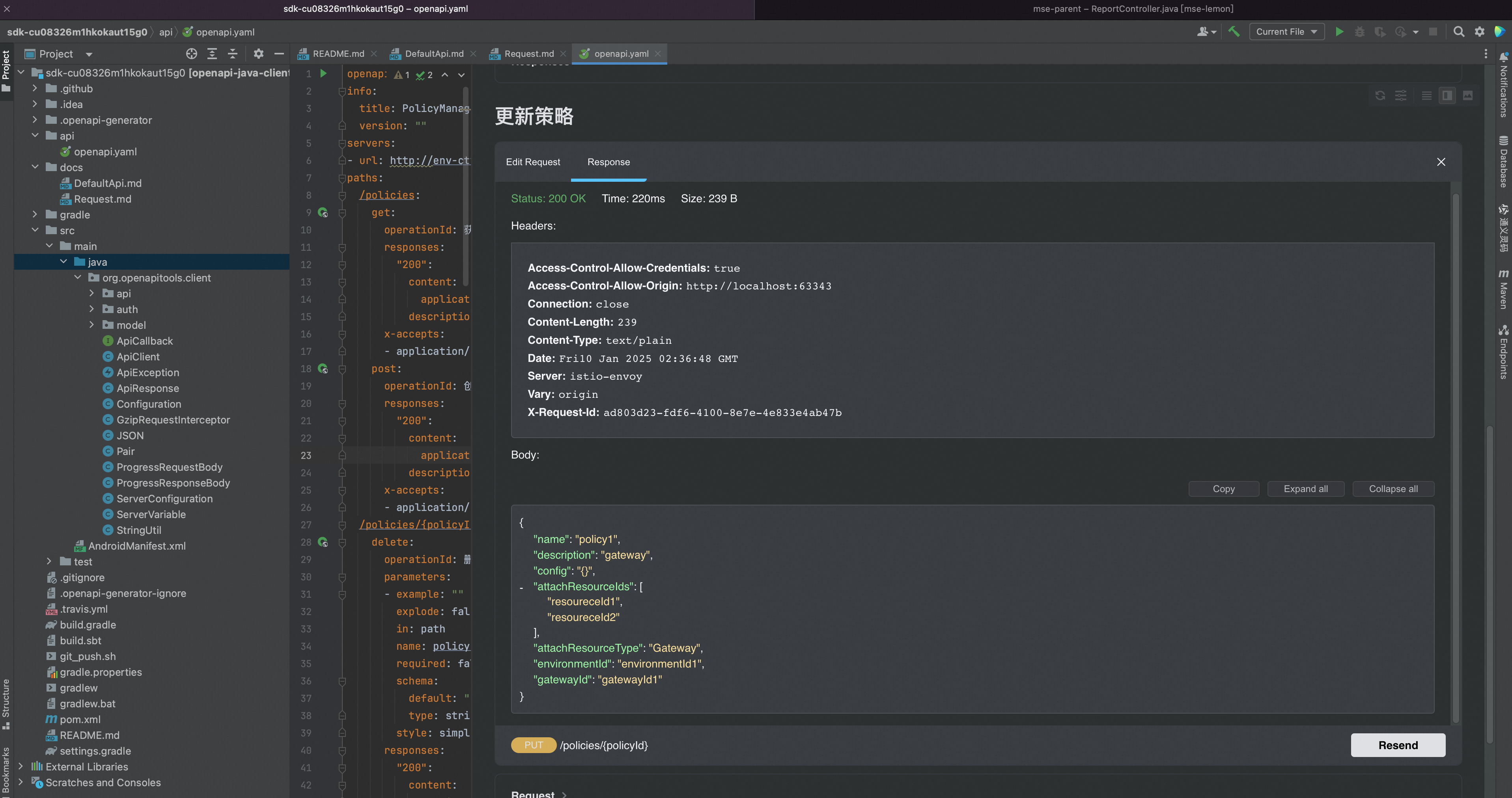Viewport: 1512px width, 798px height.
Task: Open ApiClient class in project tree
Action: (138, 357)
